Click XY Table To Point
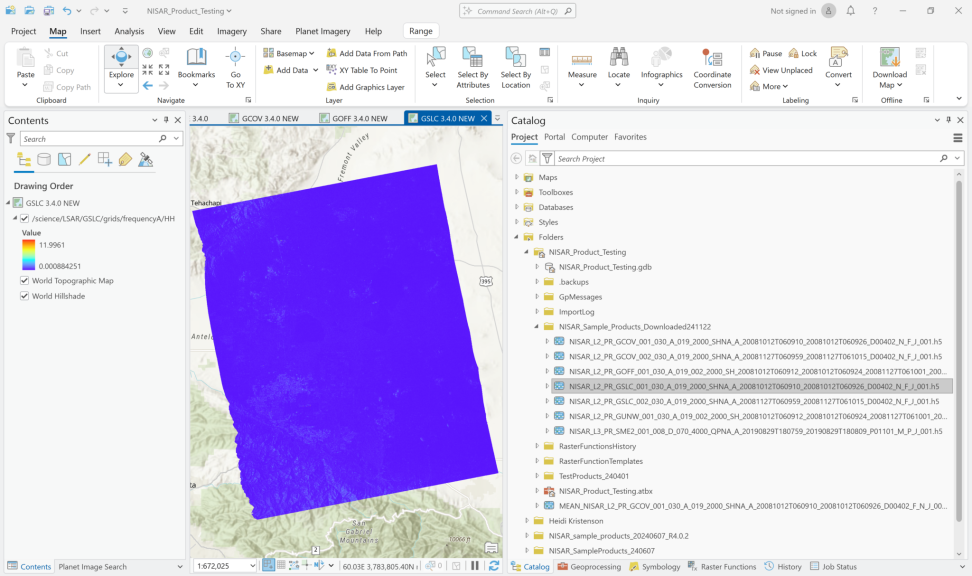Viewport: 972px width, 576px height. pos(362,70)
